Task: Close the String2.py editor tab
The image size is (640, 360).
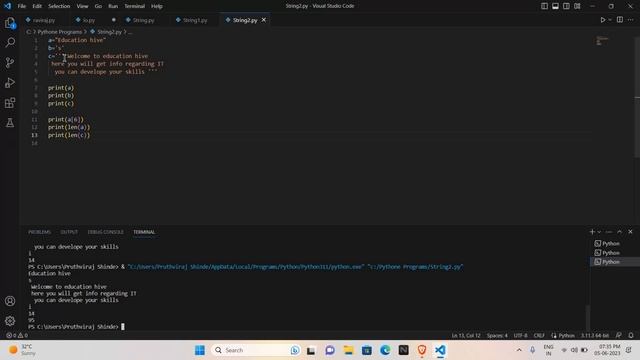Action: (264, 20)
